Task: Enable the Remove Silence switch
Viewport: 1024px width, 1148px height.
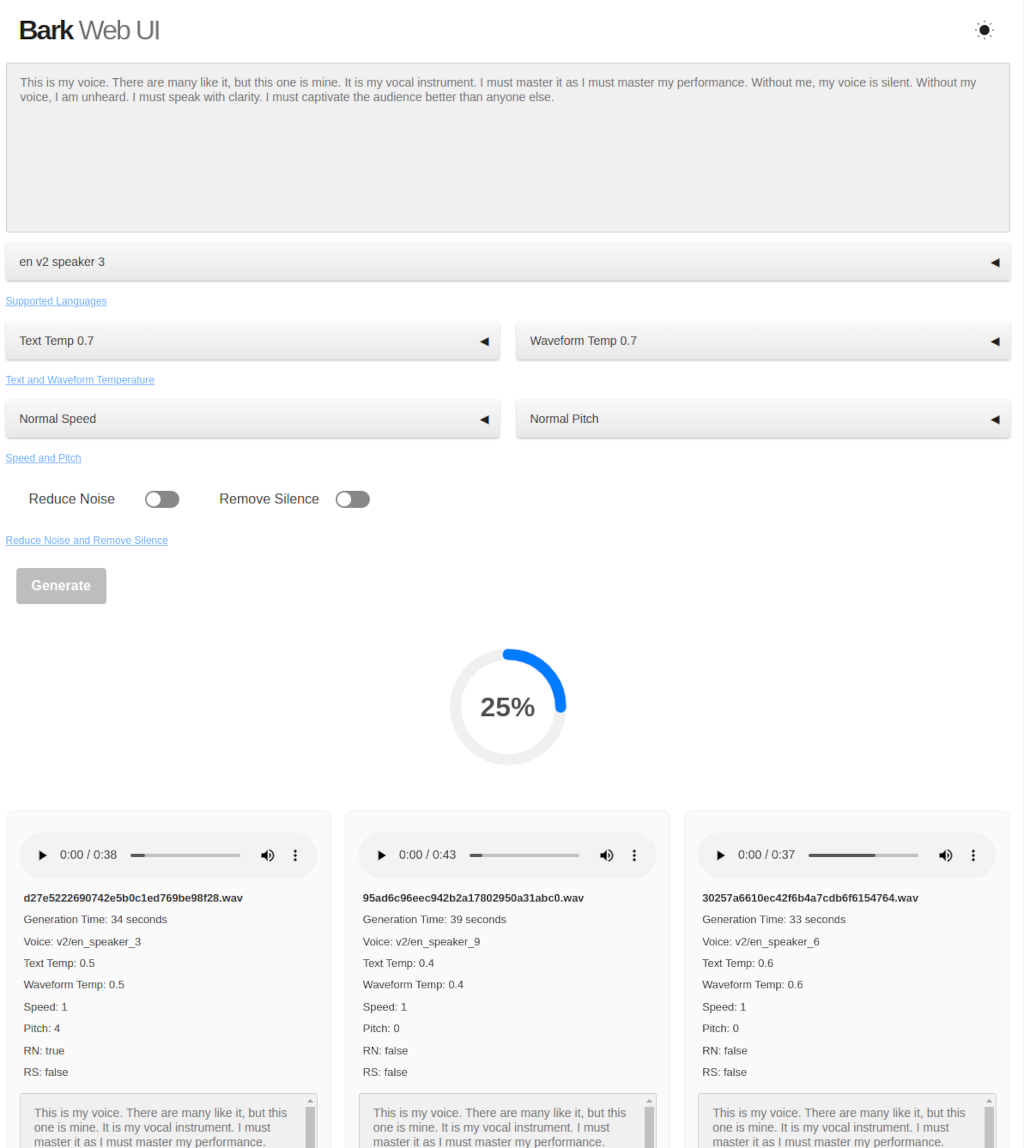Action: point(353,499)
